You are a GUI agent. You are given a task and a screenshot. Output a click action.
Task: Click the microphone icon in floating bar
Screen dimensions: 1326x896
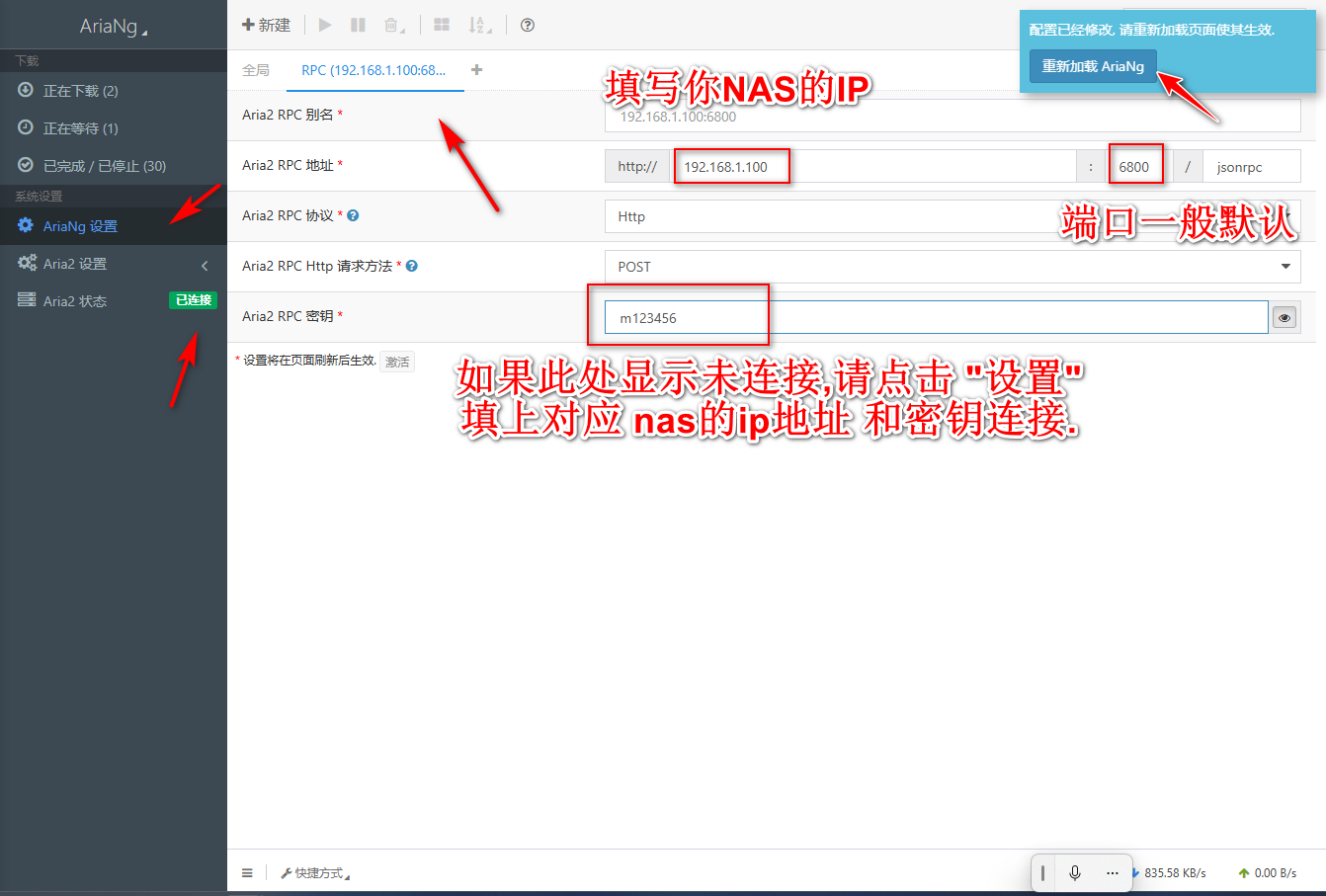(1075, 872)
